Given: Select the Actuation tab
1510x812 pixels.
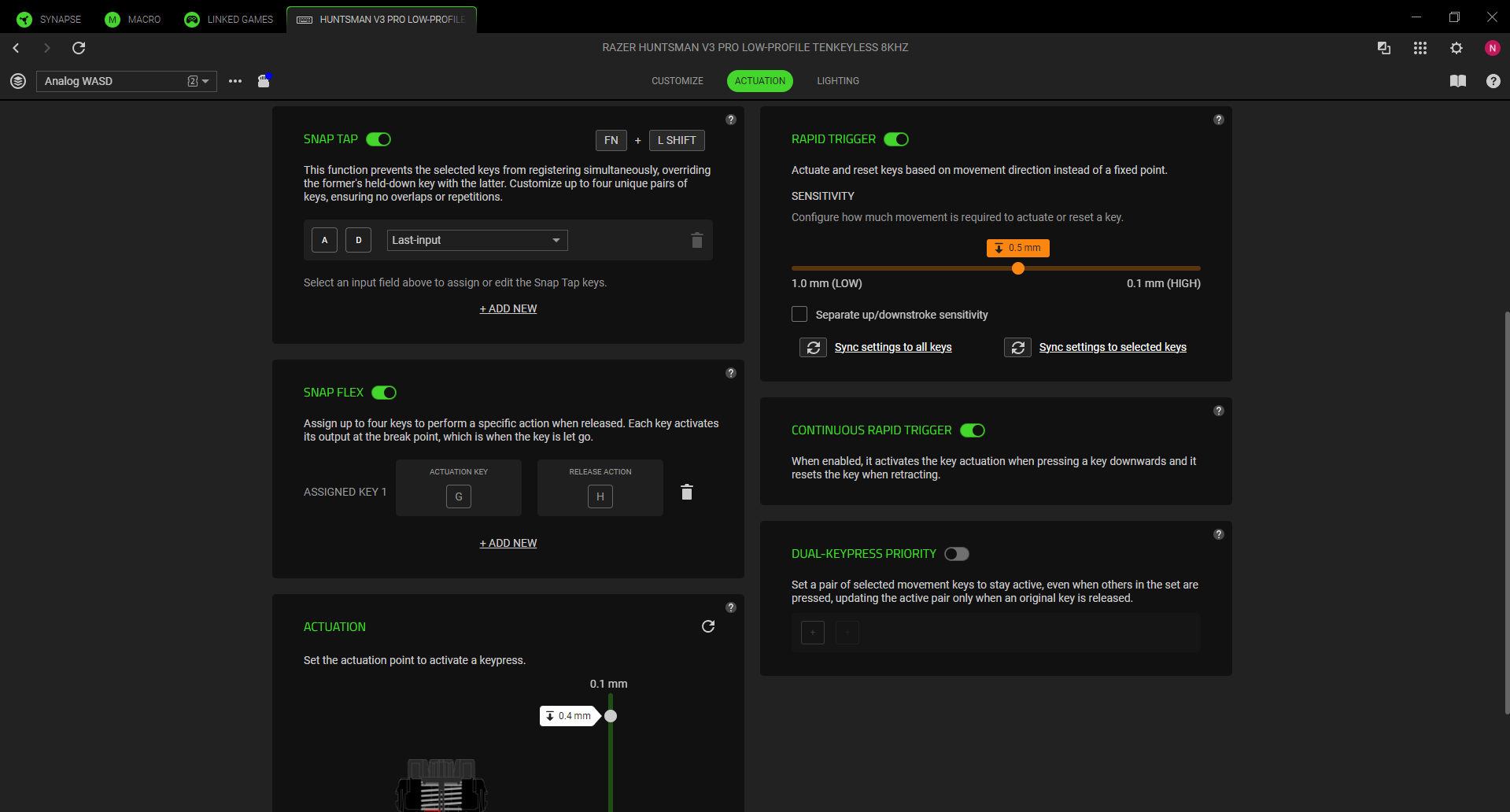Looking at the screenshot, I should (760, 81).
